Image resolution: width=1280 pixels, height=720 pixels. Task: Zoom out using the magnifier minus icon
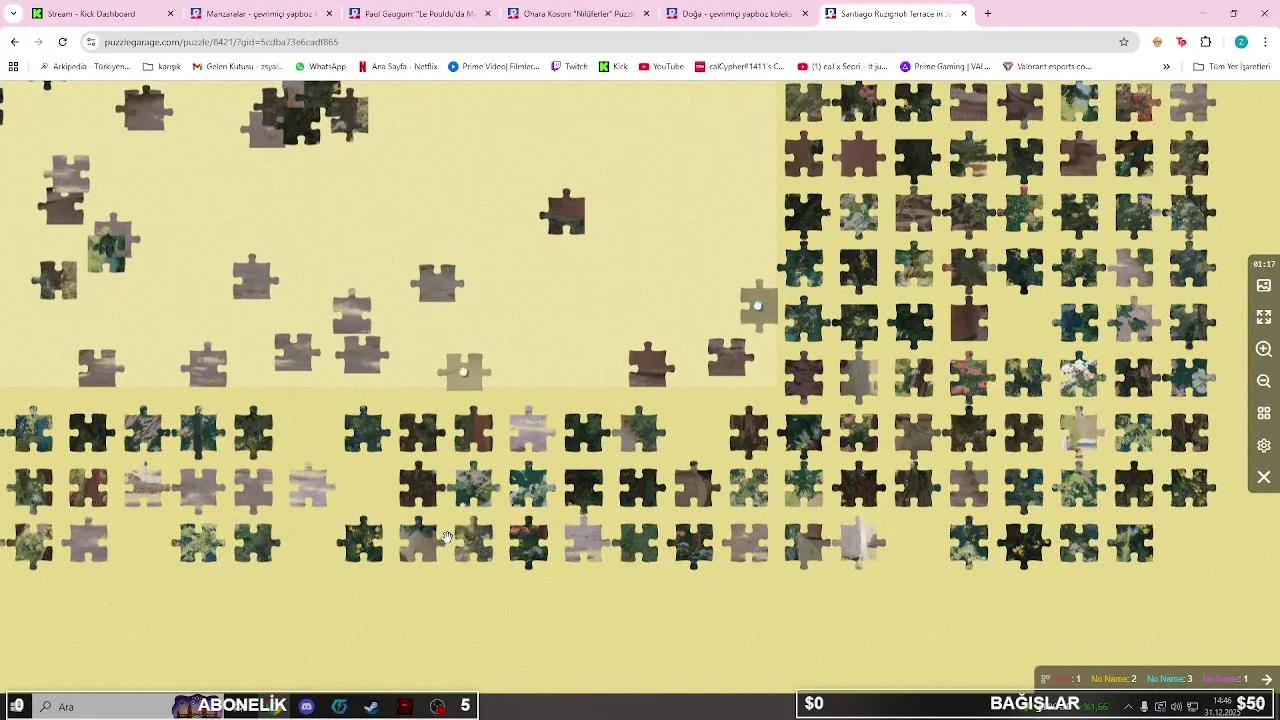pyautogui.click(x=1264, y=381)
